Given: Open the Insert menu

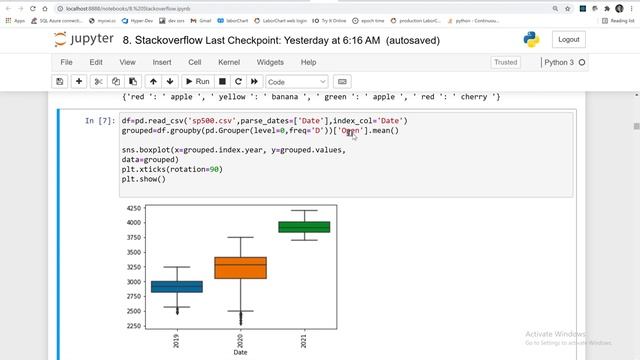Looking at the screenshot, I should click(162, 62).
